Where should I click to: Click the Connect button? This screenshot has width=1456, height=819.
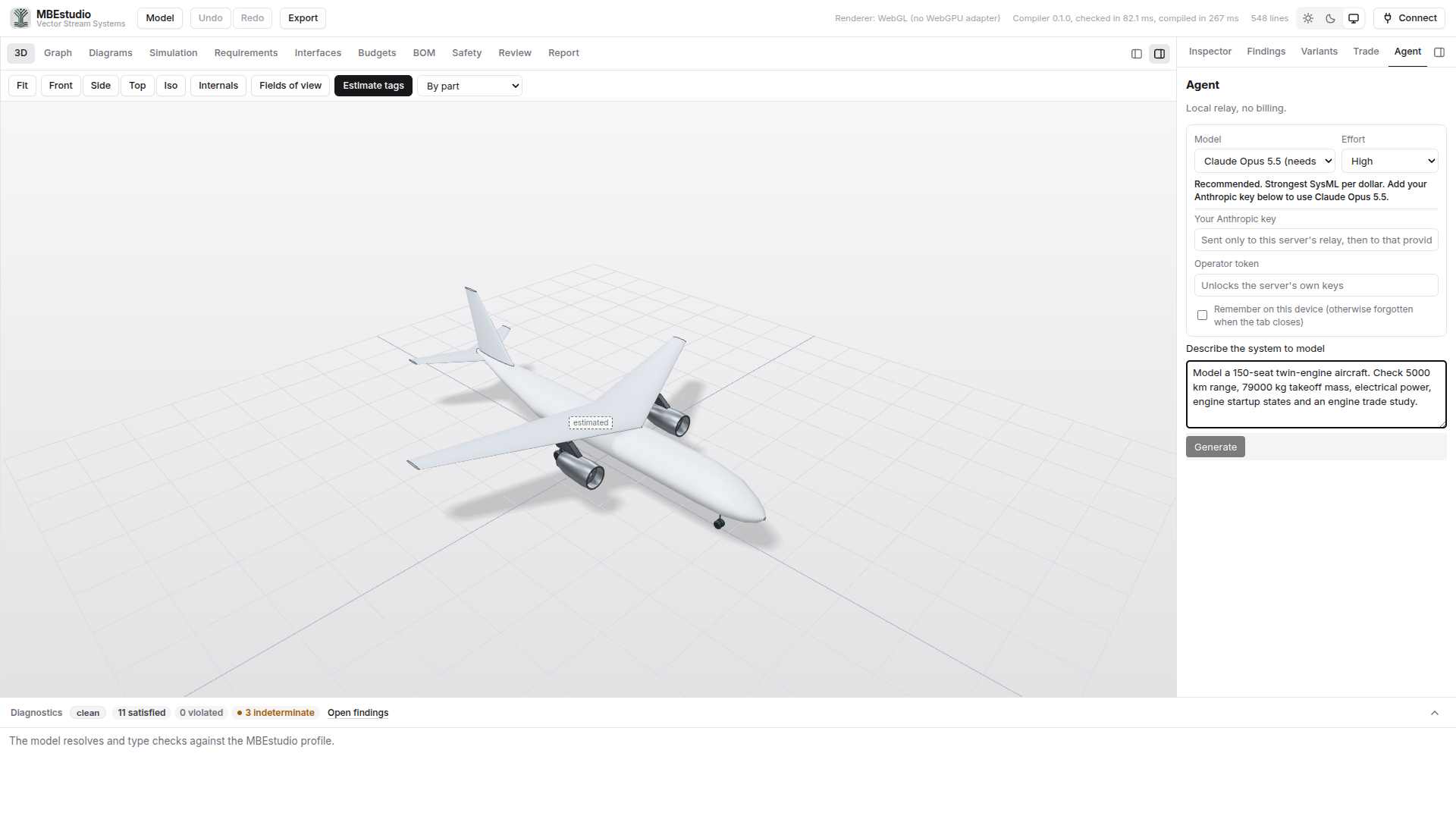pos(1409,18)
